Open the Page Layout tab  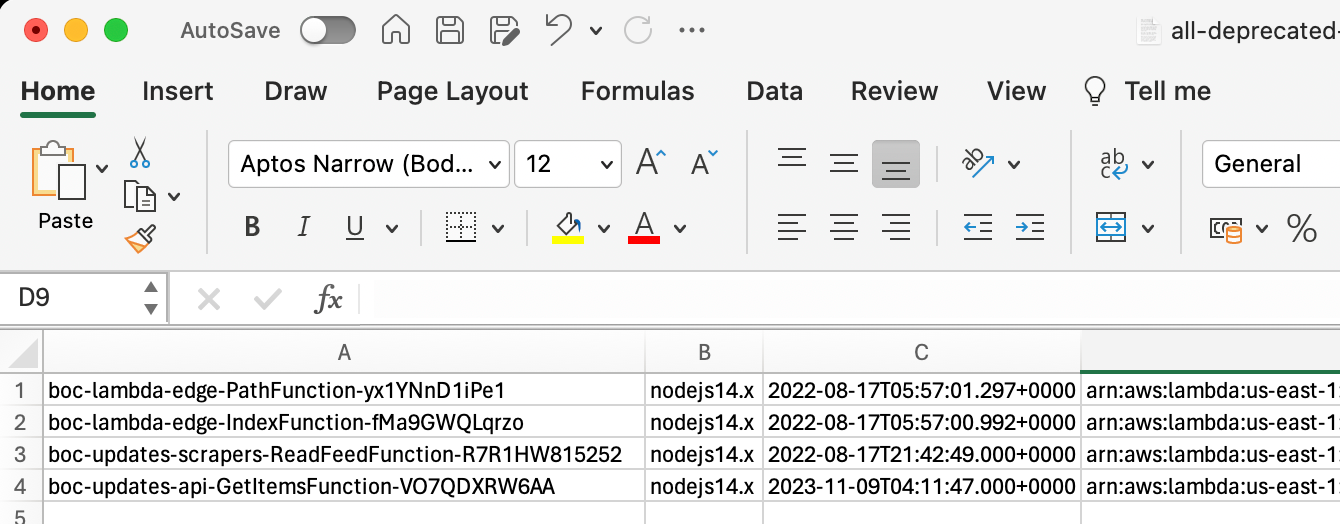coord(452,91)
